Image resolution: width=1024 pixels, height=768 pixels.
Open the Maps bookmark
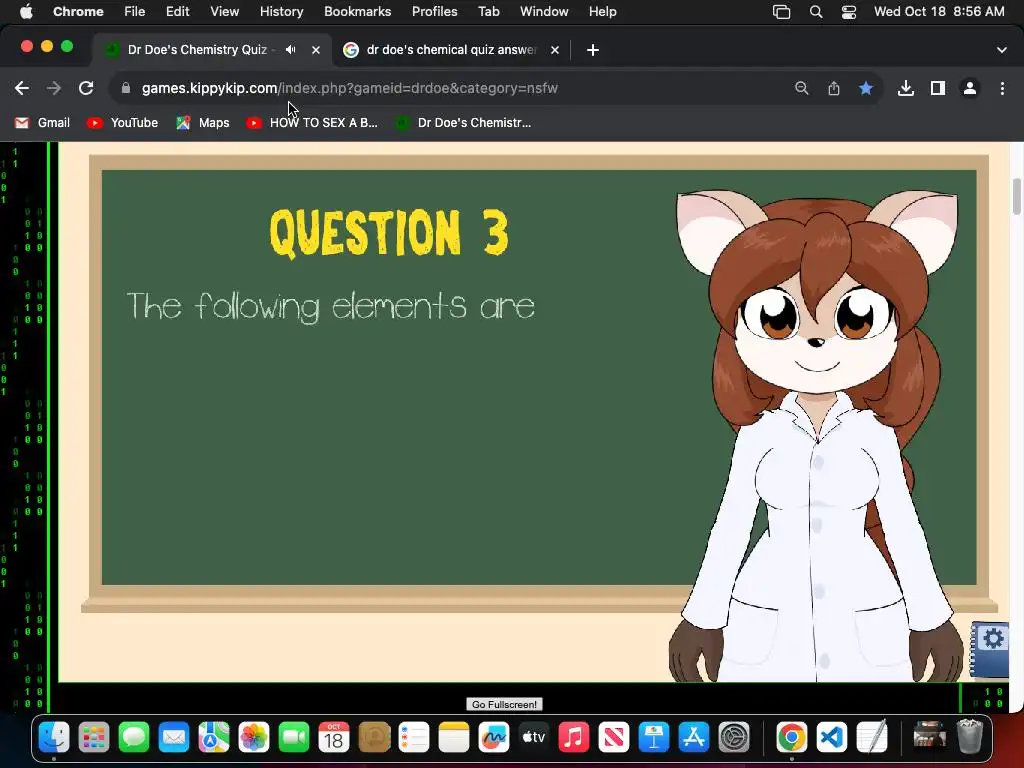(x=202, y=123)
